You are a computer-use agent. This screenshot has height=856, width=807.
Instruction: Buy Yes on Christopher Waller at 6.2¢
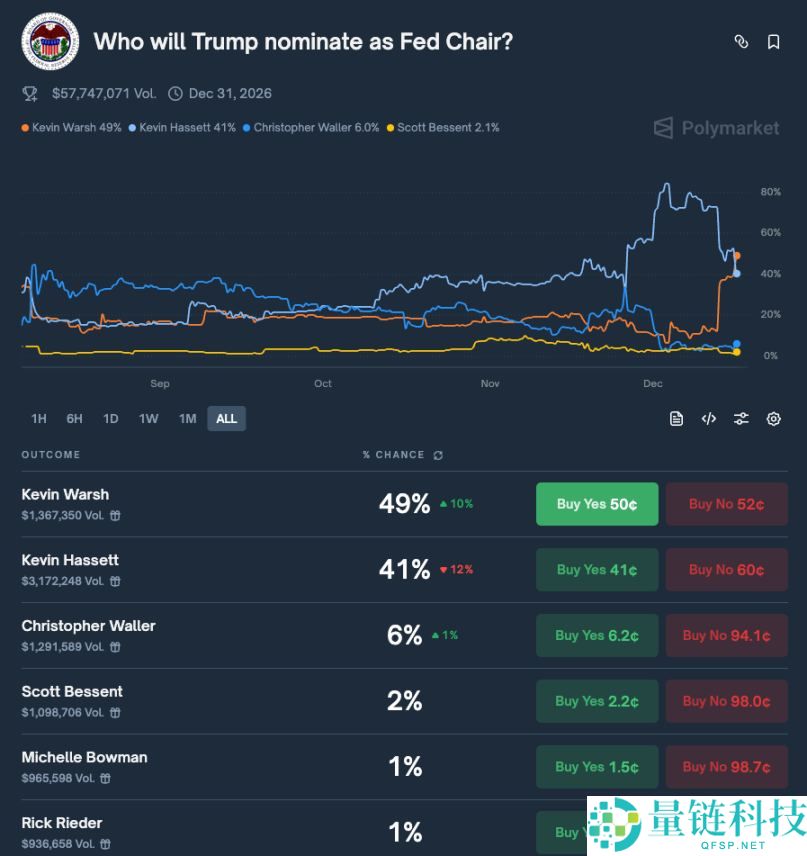[x=597, y=636]
